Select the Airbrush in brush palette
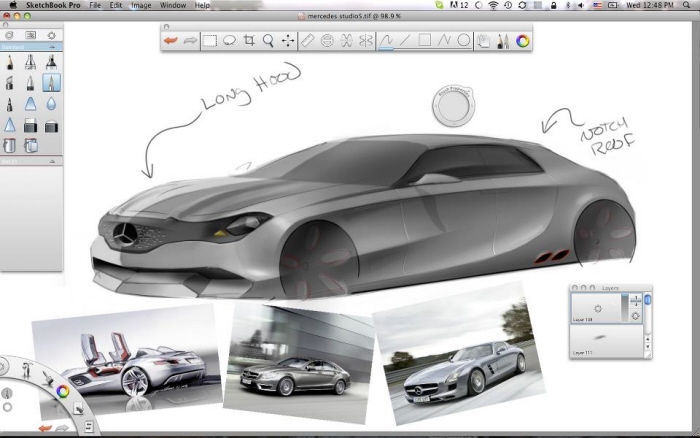700x438 pixels. click(x=30, y=62)
